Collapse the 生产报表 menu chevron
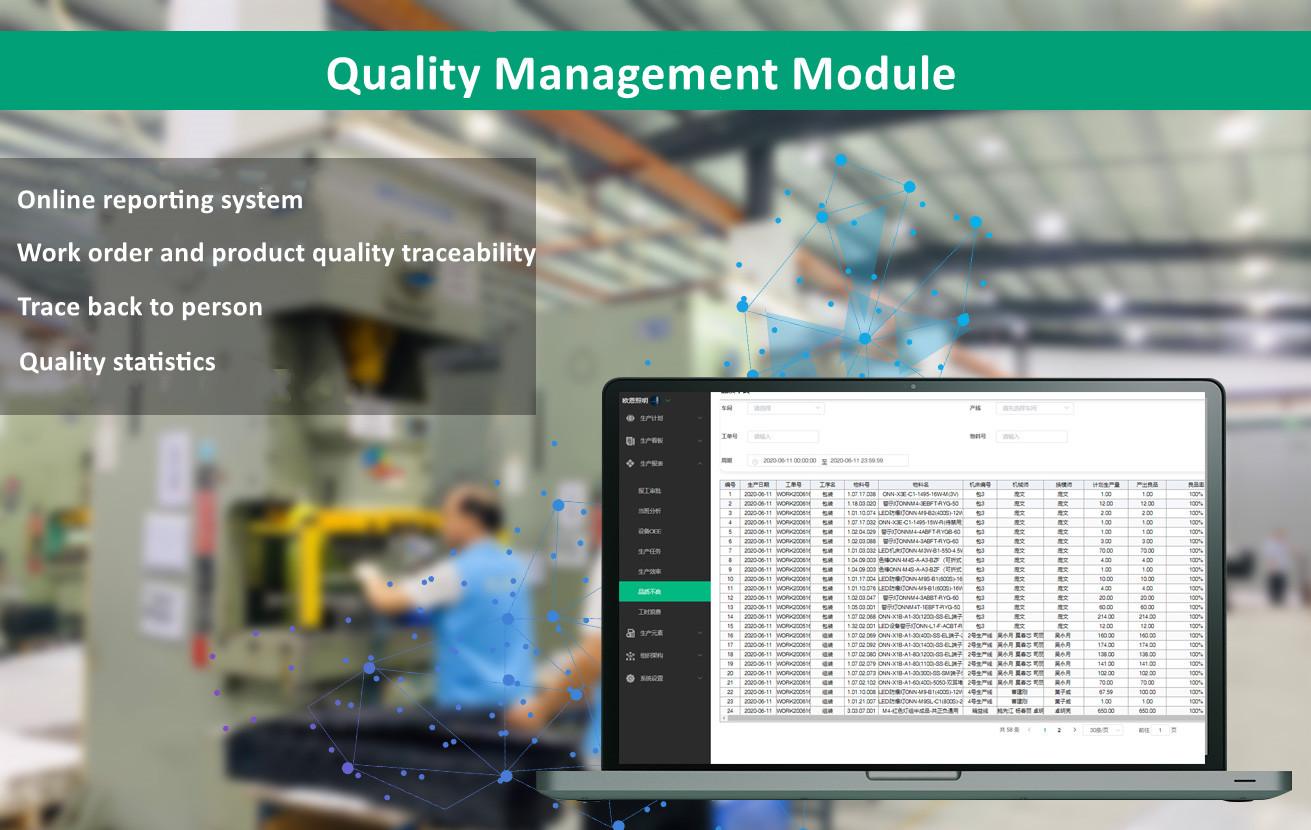Screen dimensions: 1311x830 pos(699,464)
